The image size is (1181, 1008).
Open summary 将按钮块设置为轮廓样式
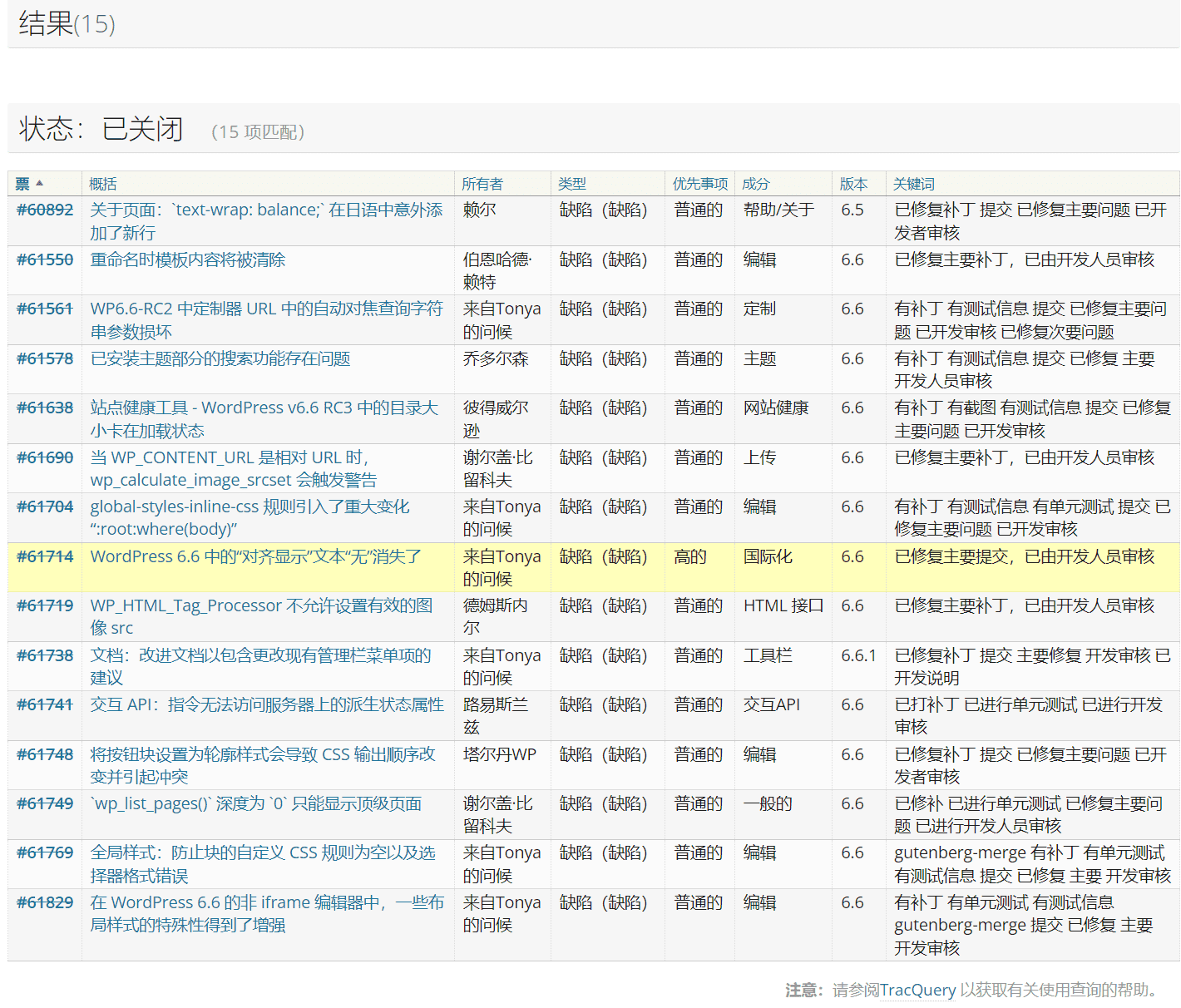coord(263,765)
